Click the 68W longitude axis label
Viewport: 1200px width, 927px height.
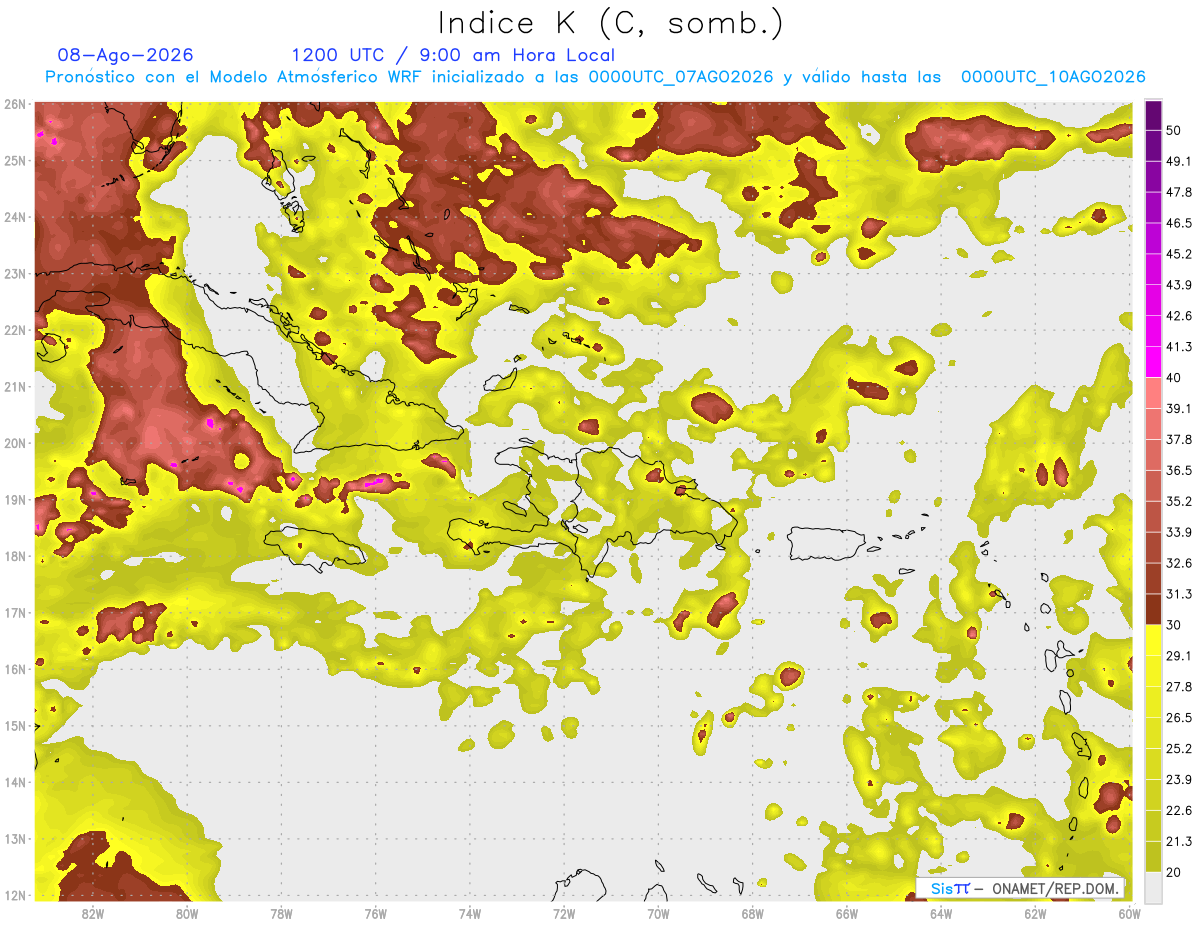coord(752,913)
